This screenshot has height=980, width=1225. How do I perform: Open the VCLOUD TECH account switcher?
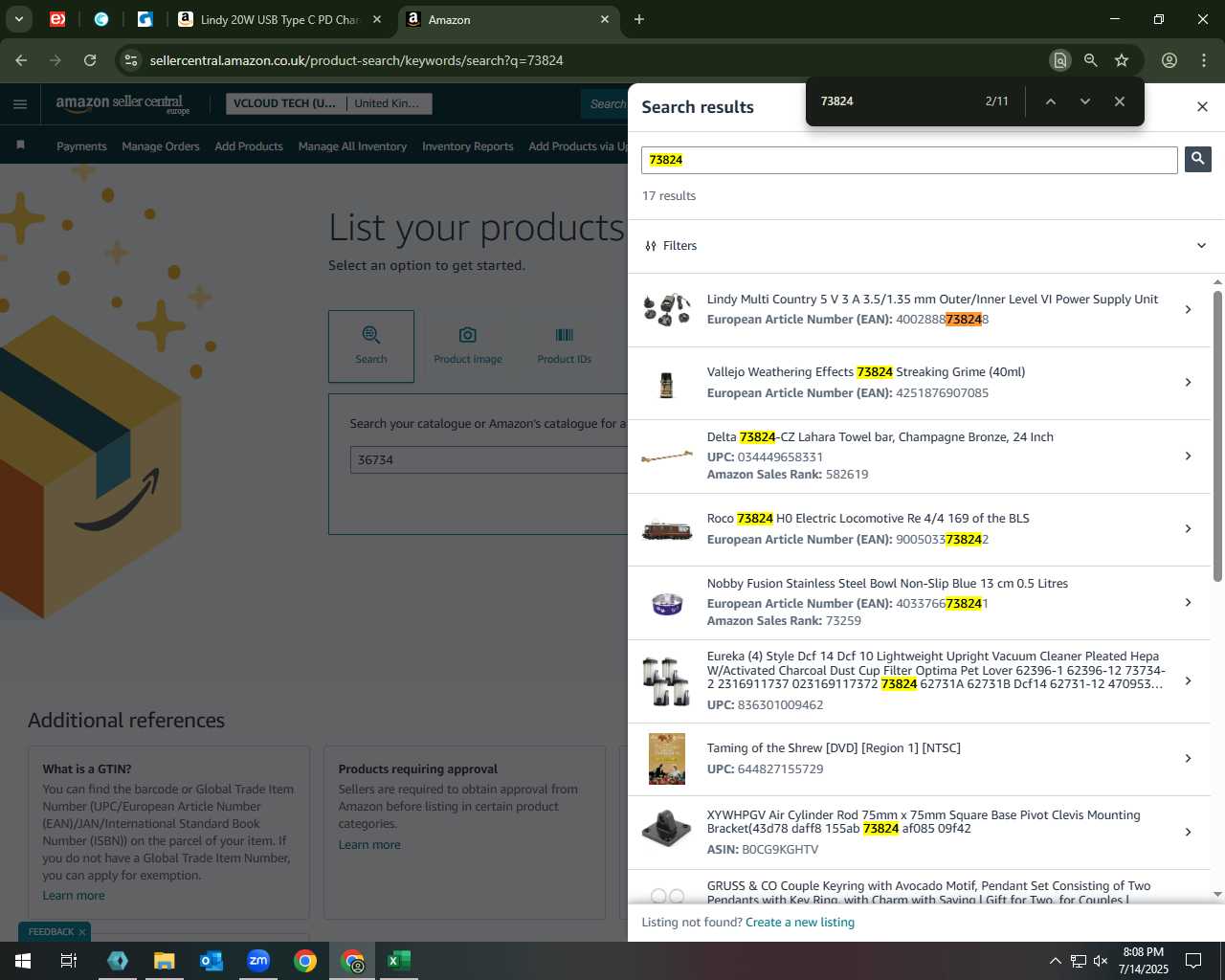pos(284,103)
